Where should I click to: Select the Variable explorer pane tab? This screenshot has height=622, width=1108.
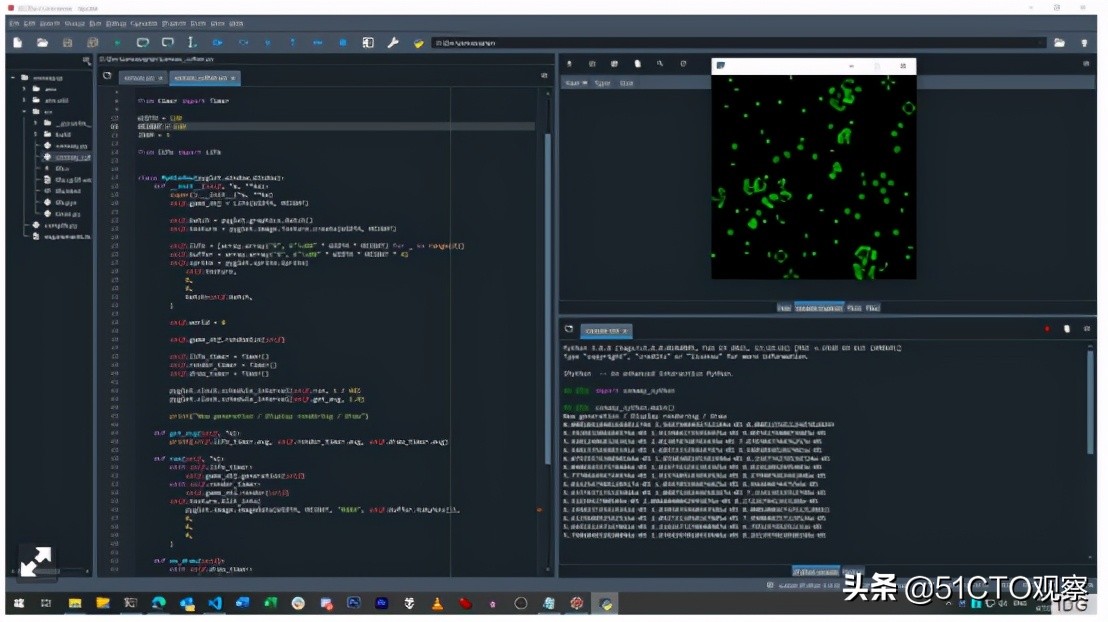click(819, 308)
